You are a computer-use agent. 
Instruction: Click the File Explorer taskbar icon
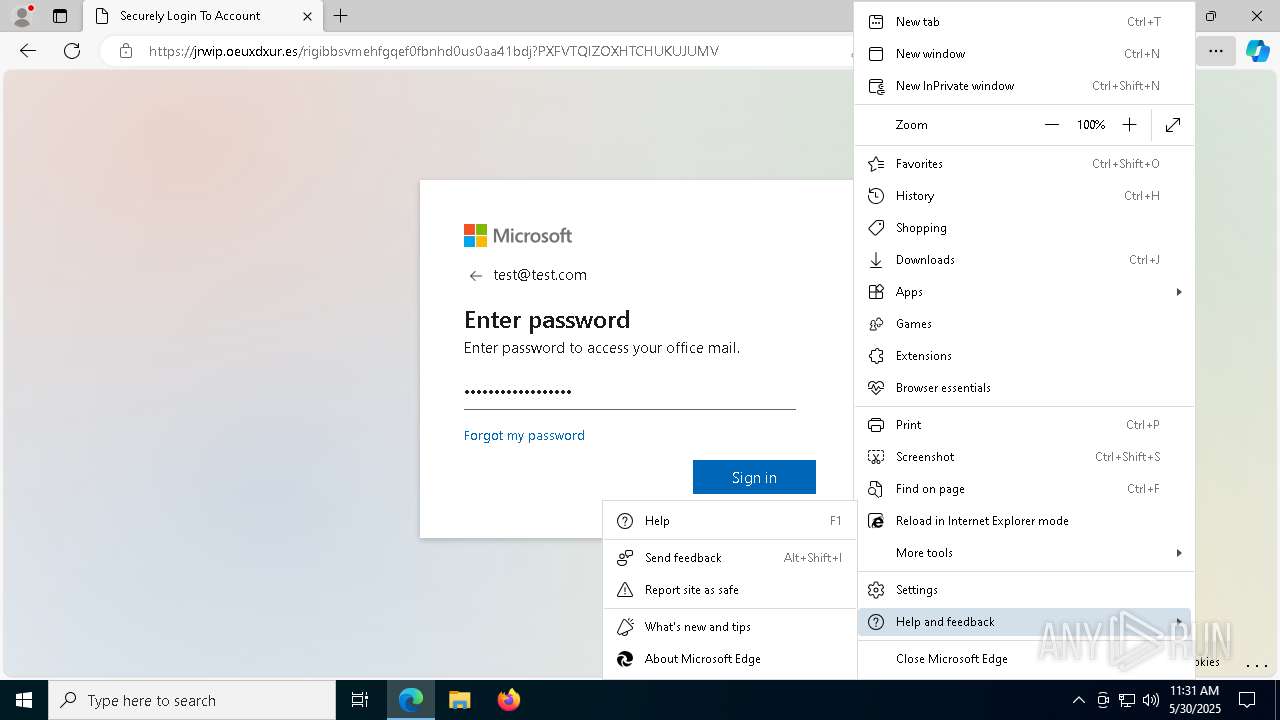(460, 700)
